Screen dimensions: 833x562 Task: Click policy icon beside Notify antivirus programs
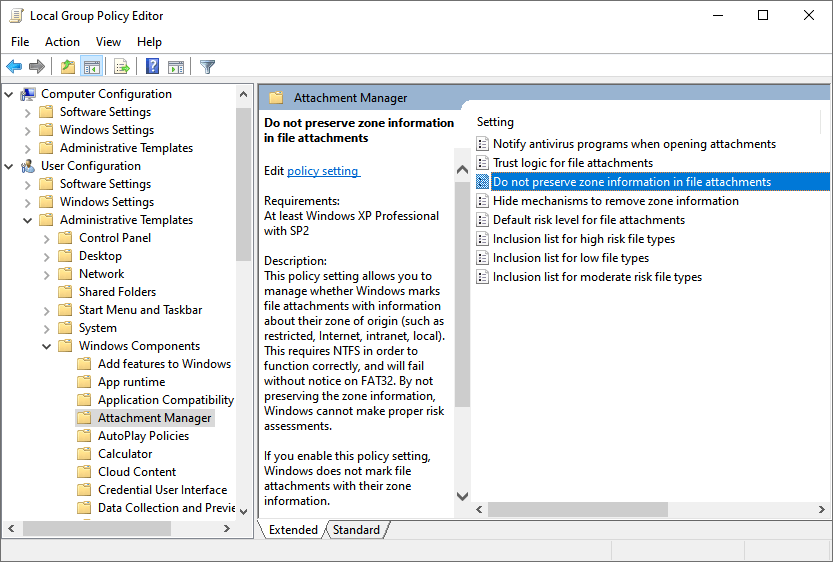tap(482, 144)
